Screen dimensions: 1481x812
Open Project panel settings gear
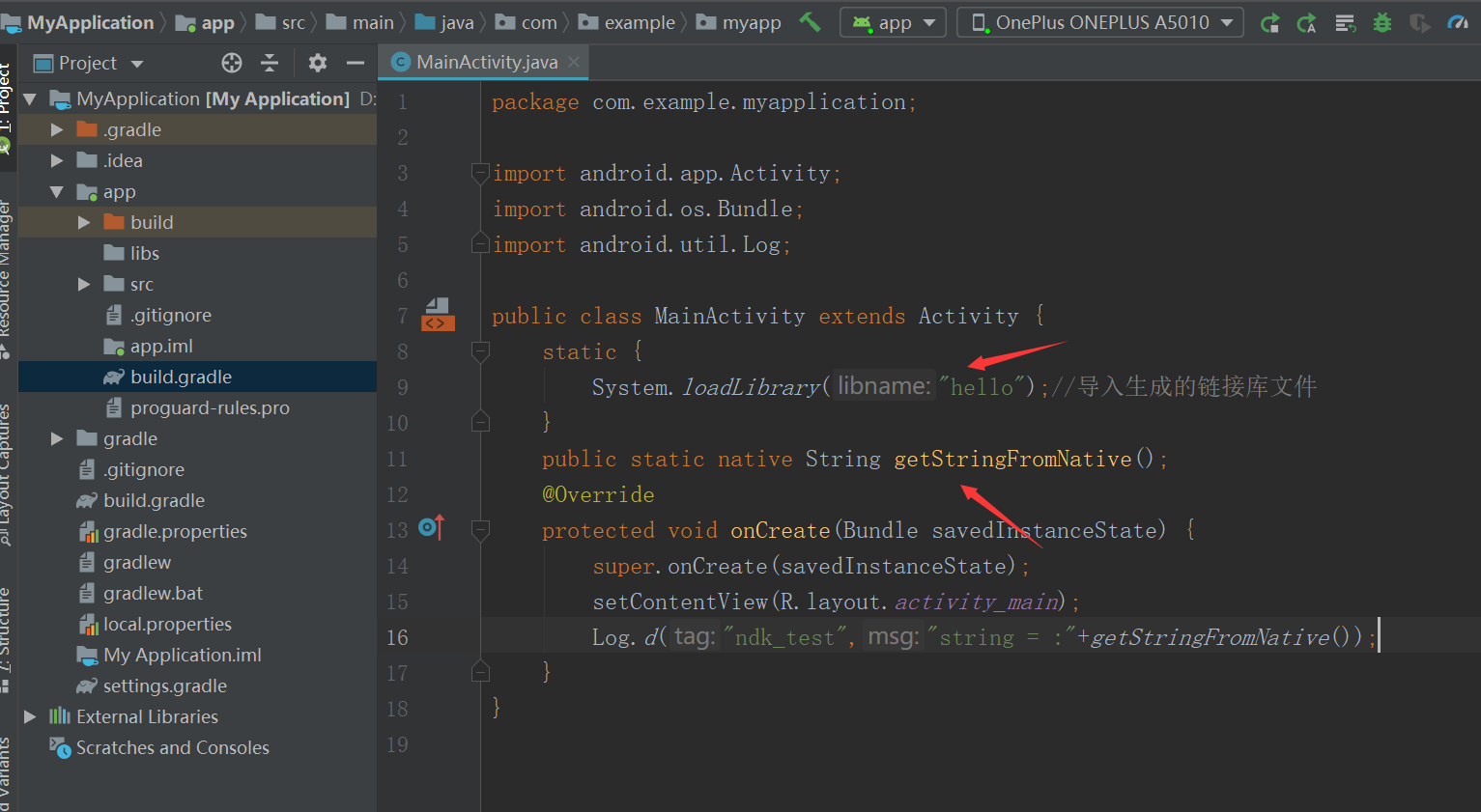pos(317,63)
